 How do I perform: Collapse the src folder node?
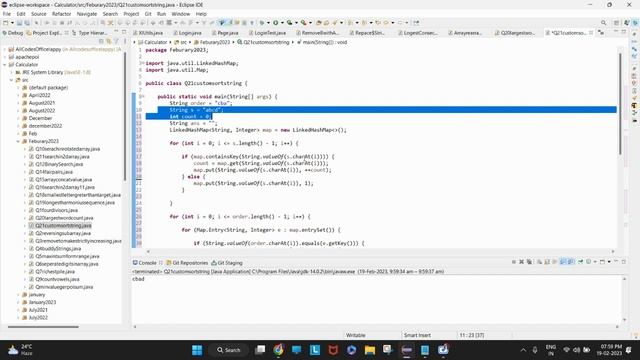click(x=11, y=80)
